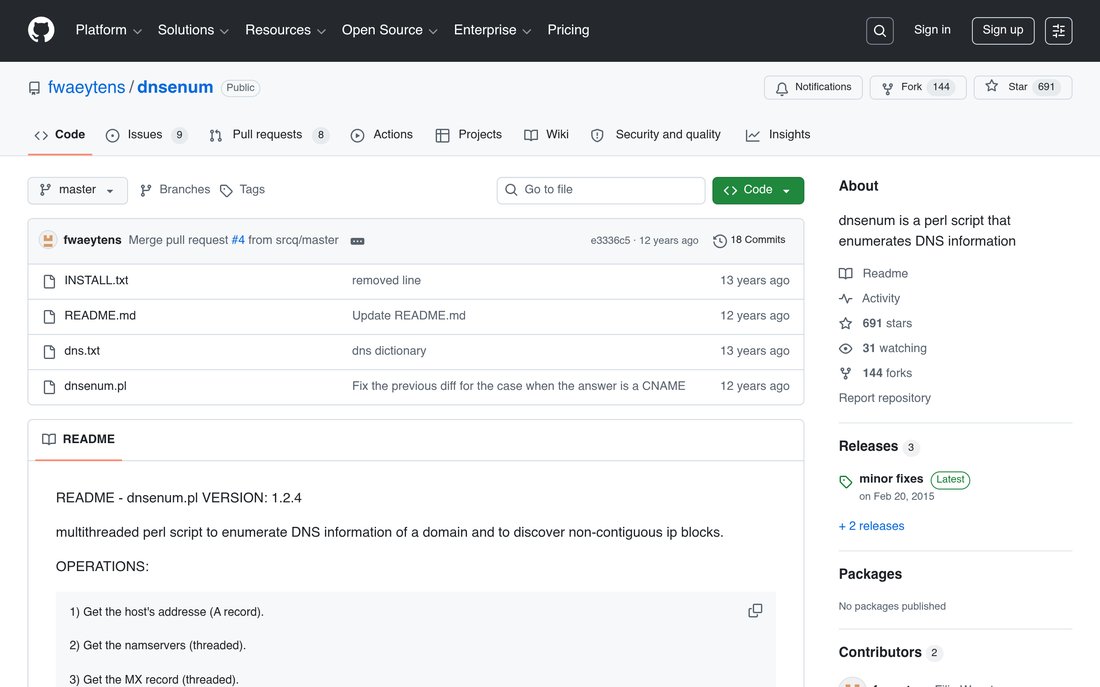The height and width of the screenshot is (687, 1100).
Task: Click the Fork icon
Action: pos(887,88)
